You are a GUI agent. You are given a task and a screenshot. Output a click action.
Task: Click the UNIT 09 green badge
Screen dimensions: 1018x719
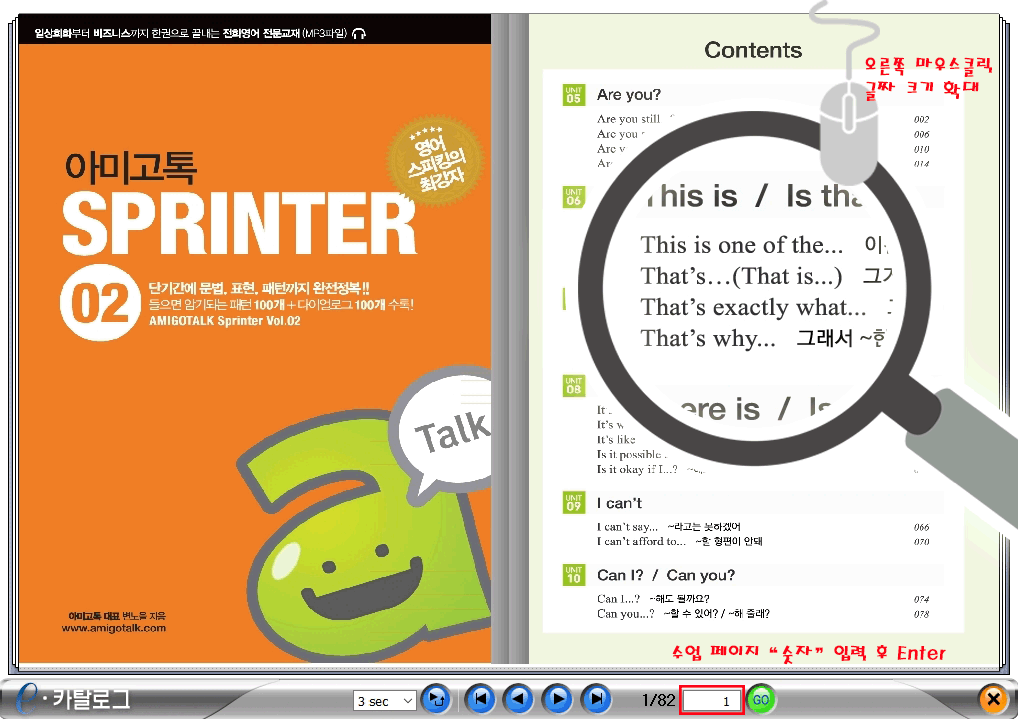pos(573,503)
